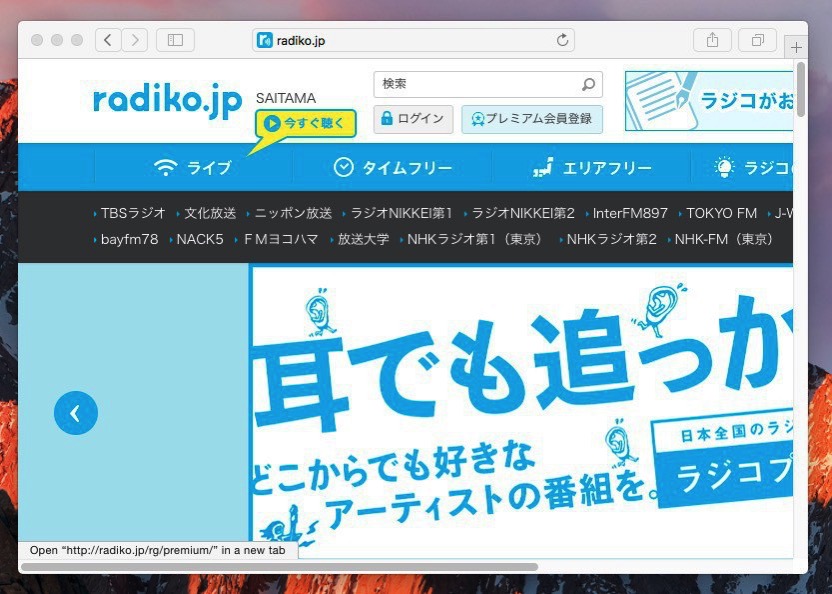The width and height of the screenshot is (832, 594).
Task: Click the 今すぐ聴く listen now button
Action: [x=306, y=124]
